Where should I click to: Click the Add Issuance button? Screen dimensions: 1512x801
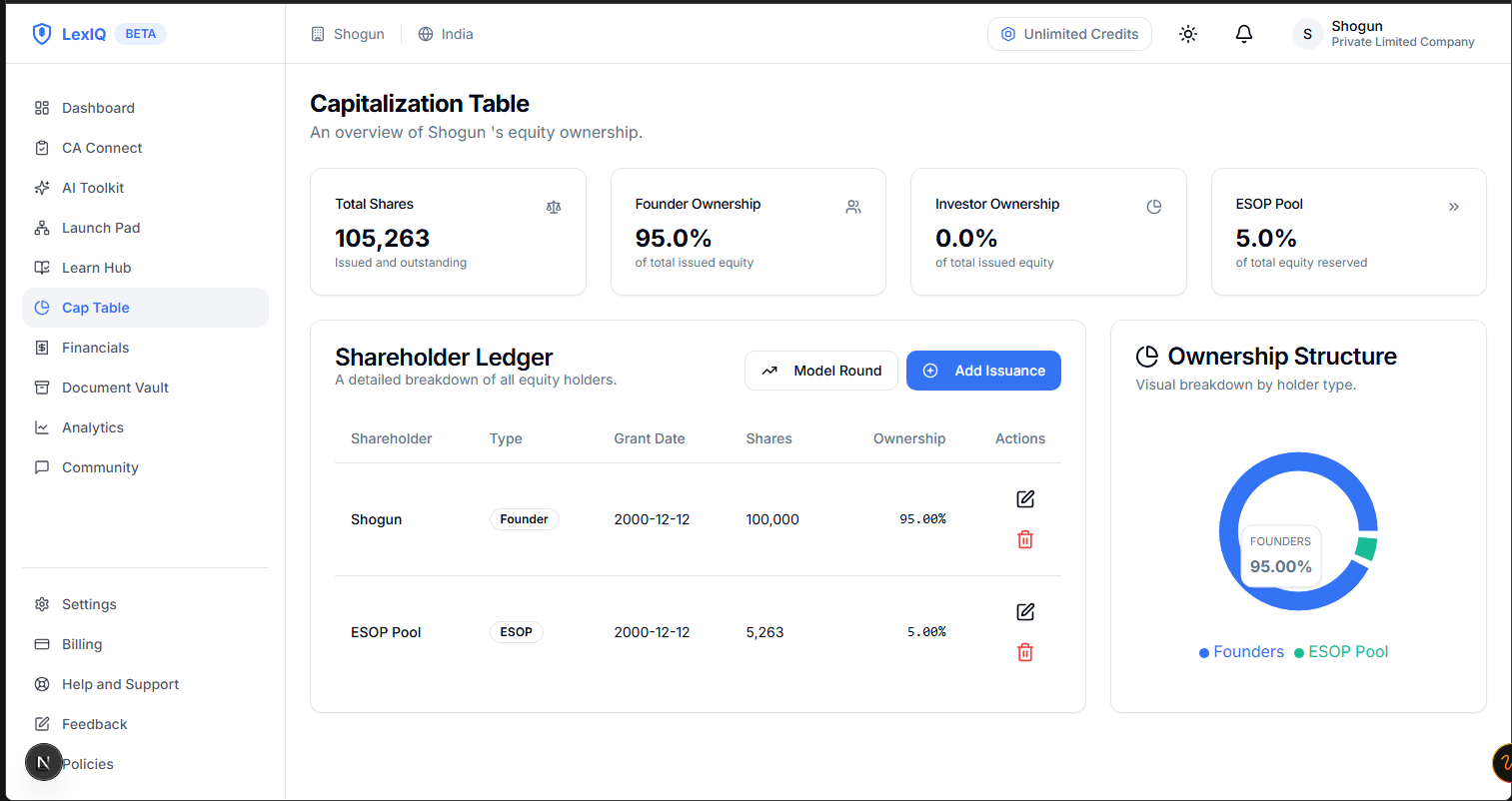(x=983, y=371)
